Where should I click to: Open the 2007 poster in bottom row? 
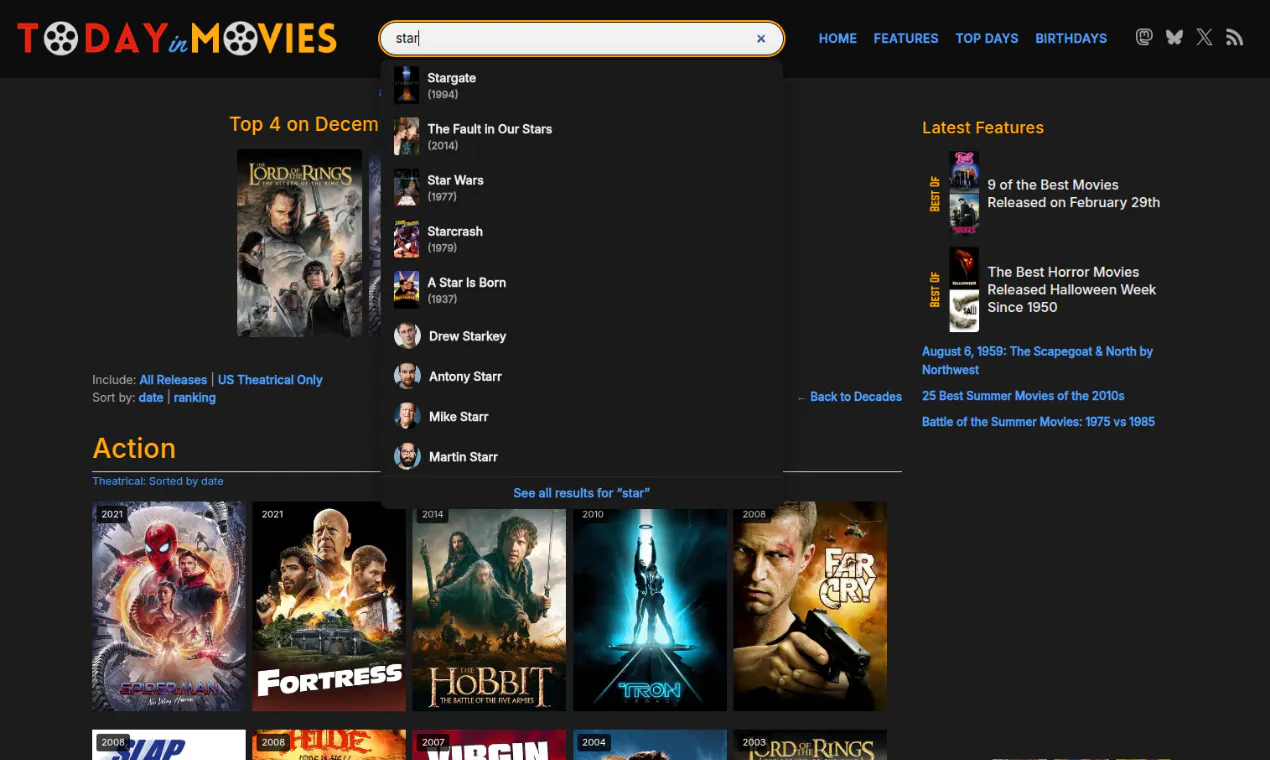(489, 745)
